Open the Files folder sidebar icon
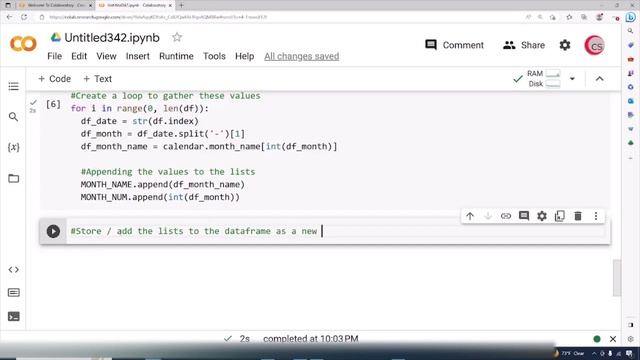Image resolution: width=640 pixels, height=360 pixels. coord(13,178)
